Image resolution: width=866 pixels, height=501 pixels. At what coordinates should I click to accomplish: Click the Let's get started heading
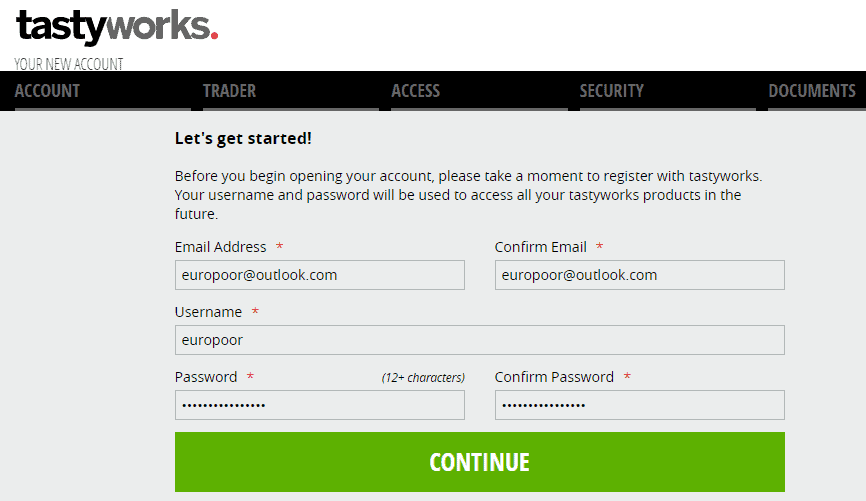[x=243, y=138]
